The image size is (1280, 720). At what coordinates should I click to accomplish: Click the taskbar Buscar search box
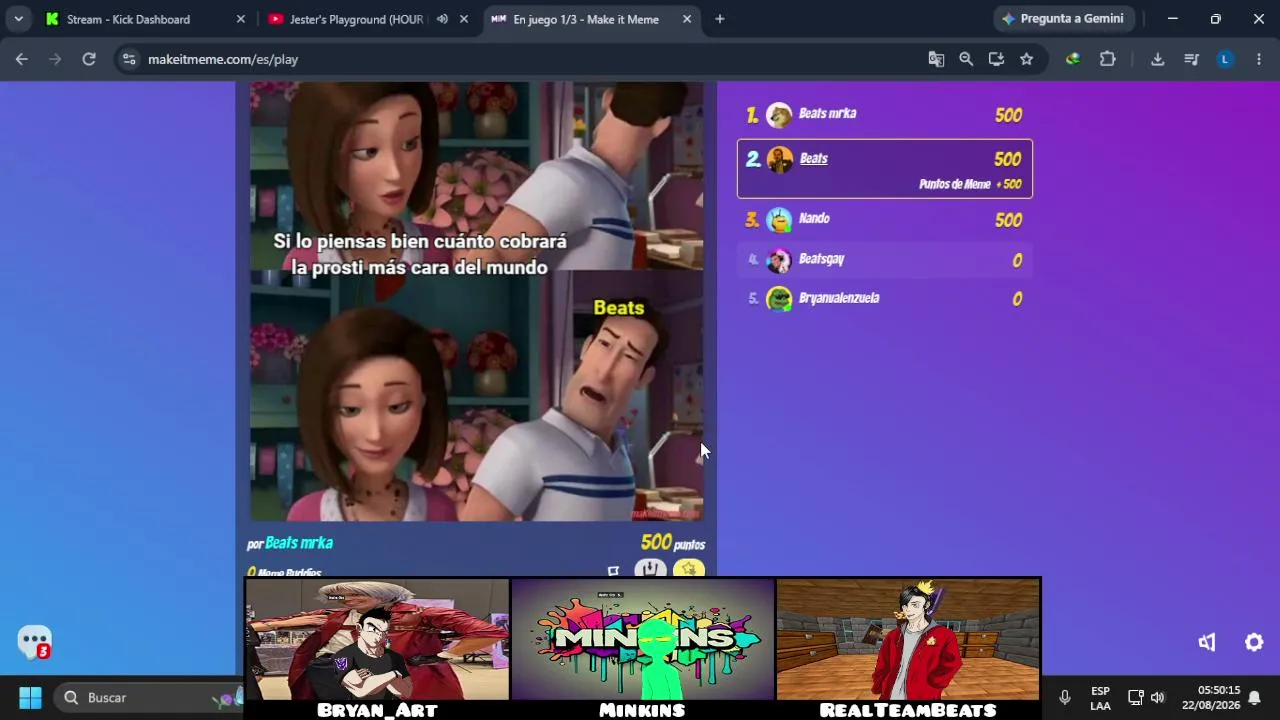[x=148, y=697]
